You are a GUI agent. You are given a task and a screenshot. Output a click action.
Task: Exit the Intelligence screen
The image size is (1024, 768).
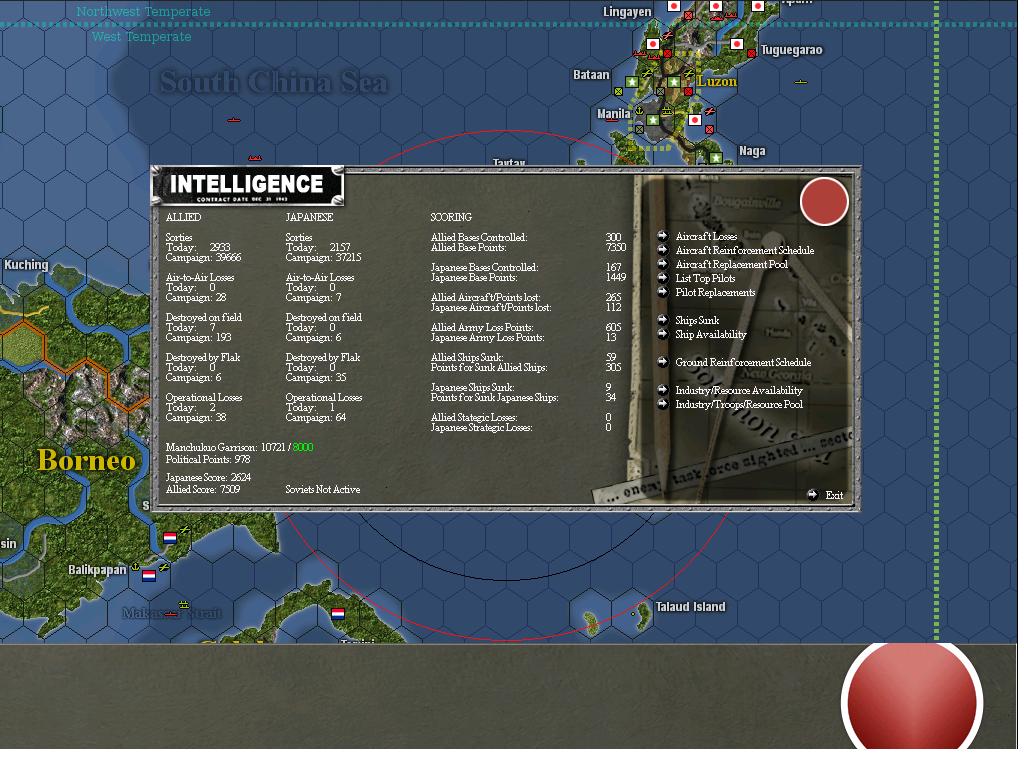[x=834, y=495]
